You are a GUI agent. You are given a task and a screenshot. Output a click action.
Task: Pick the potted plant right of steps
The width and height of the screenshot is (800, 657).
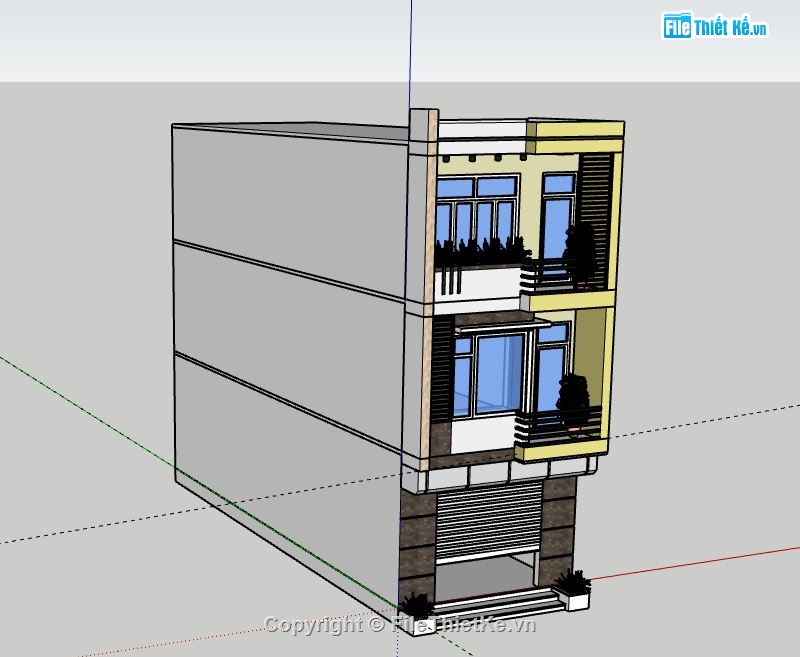[573, 590]
